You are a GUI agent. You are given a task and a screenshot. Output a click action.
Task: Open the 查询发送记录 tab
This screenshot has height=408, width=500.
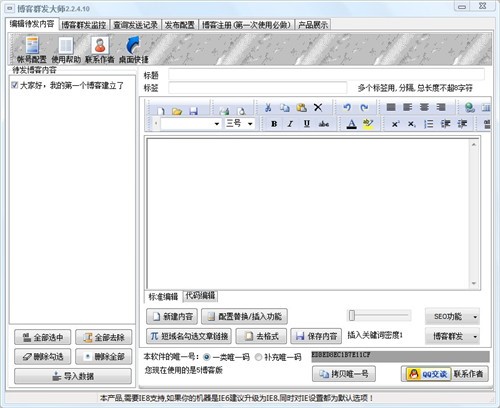pos(135,25)
